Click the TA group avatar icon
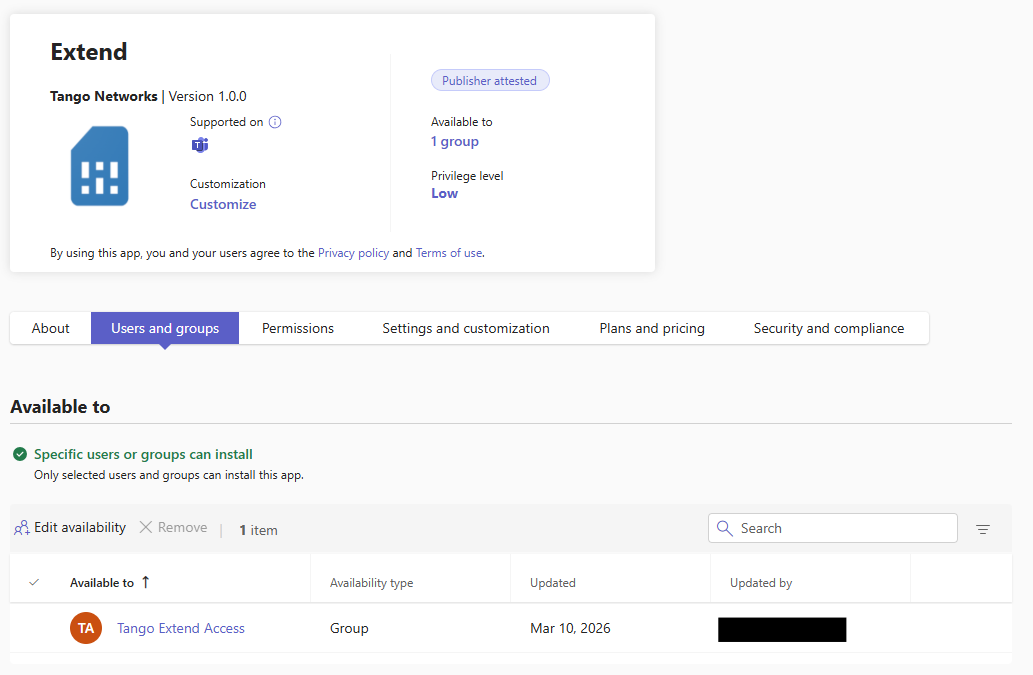 (86, 628)
